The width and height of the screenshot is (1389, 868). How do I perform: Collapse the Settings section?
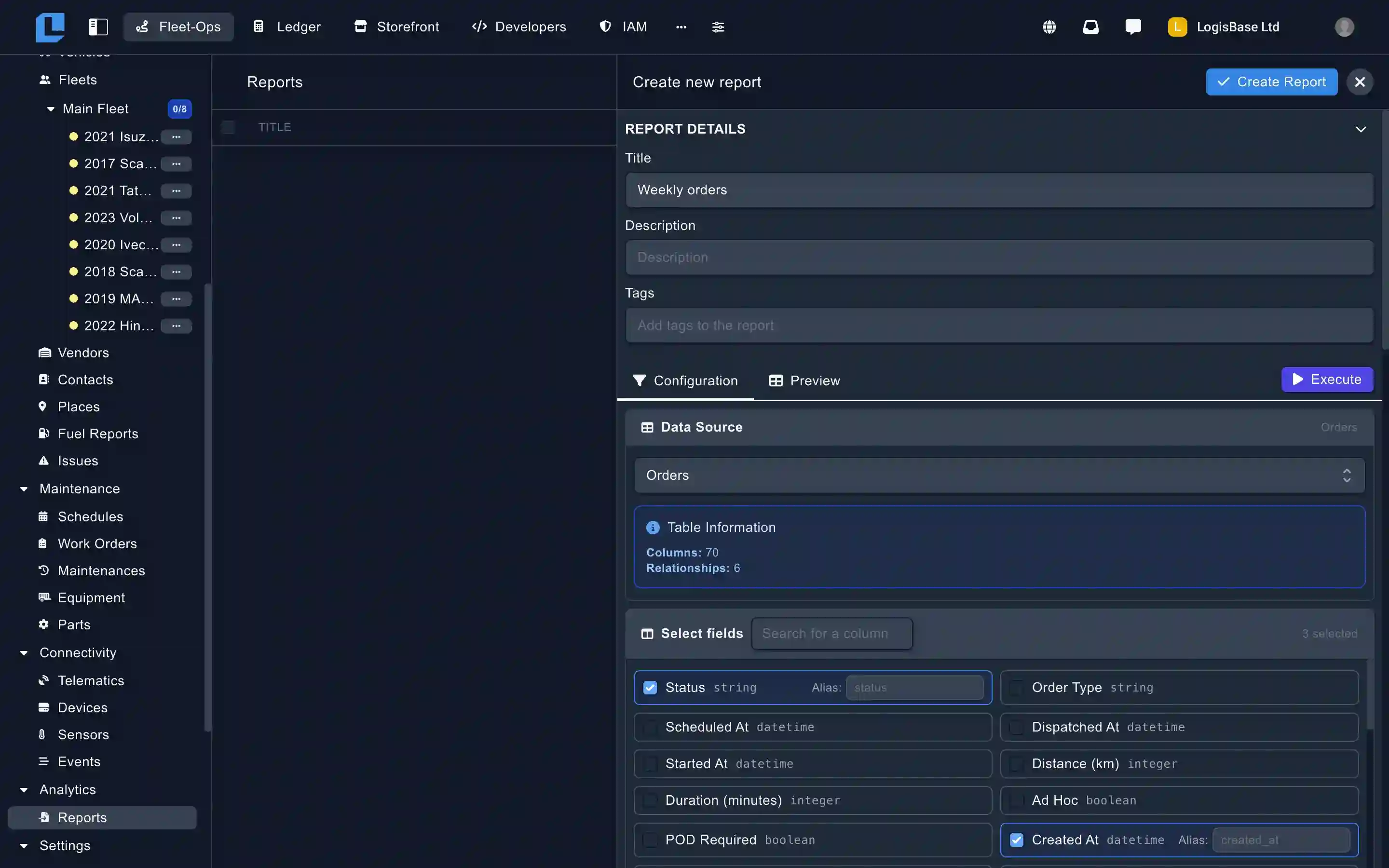(24, 846)
